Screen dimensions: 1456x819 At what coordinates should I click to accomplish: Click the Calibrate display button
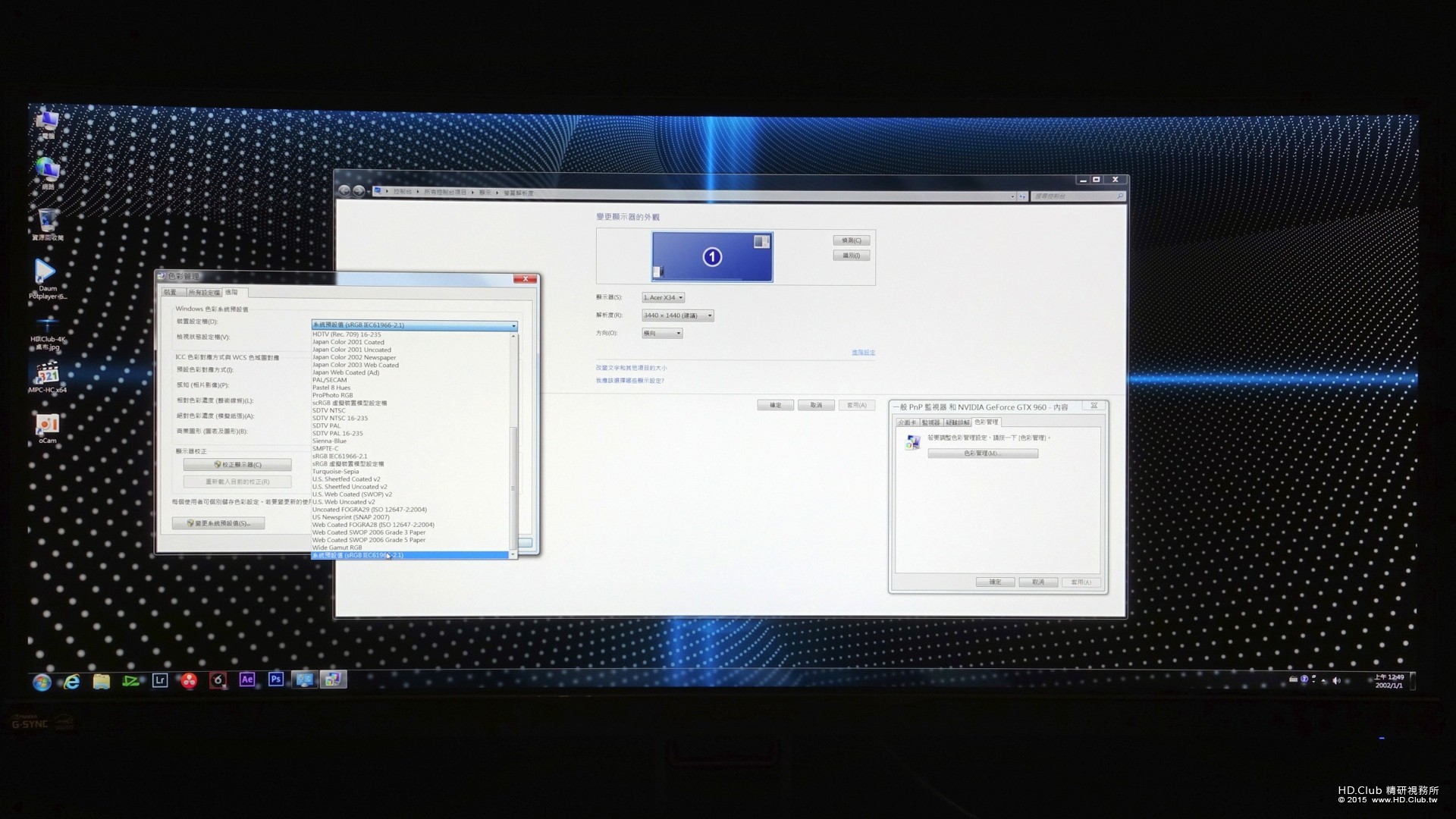(x=237, y=465)
